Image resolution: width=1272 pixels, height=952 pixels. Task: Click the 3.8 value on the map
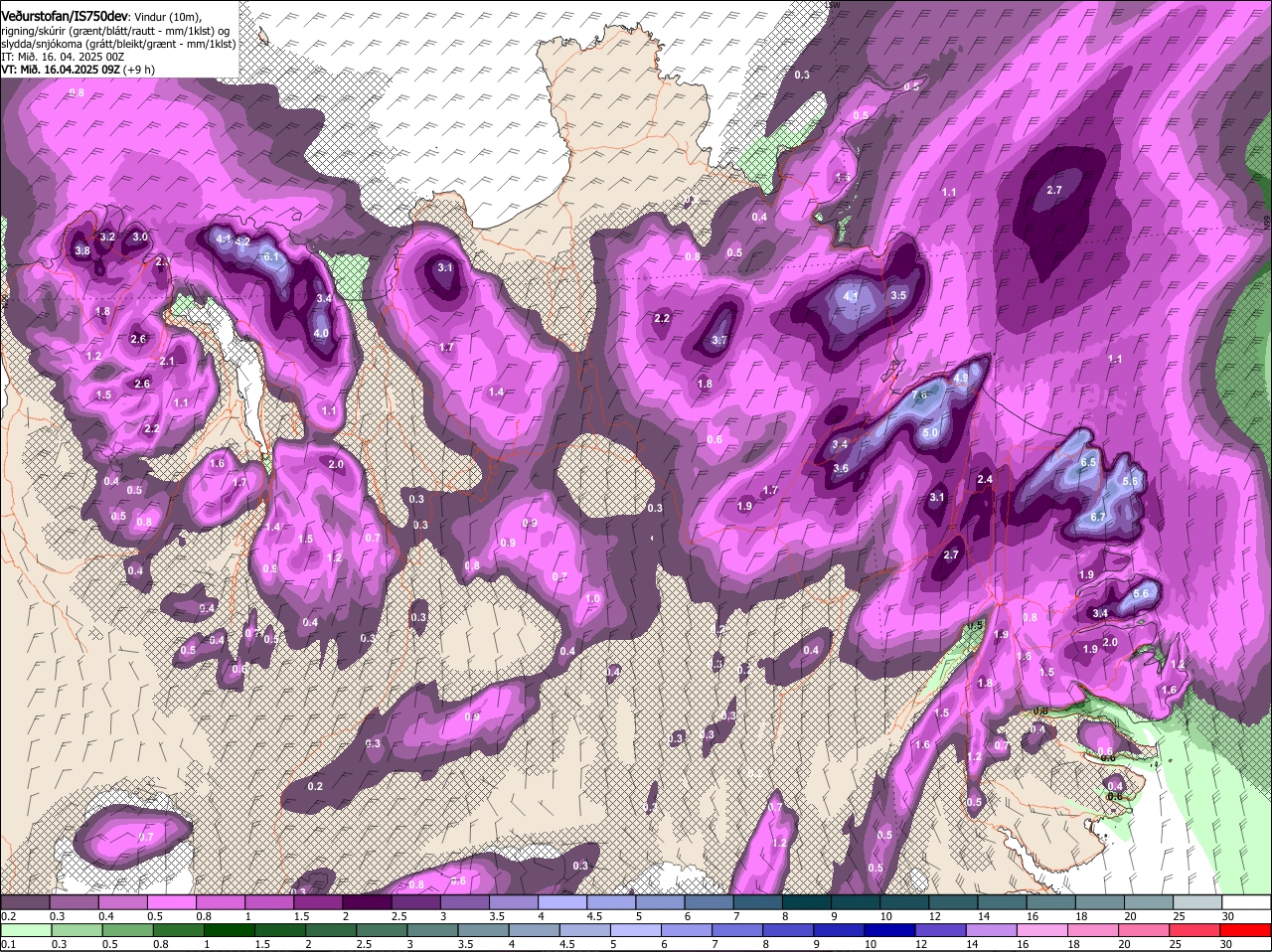tap(82, 251)
